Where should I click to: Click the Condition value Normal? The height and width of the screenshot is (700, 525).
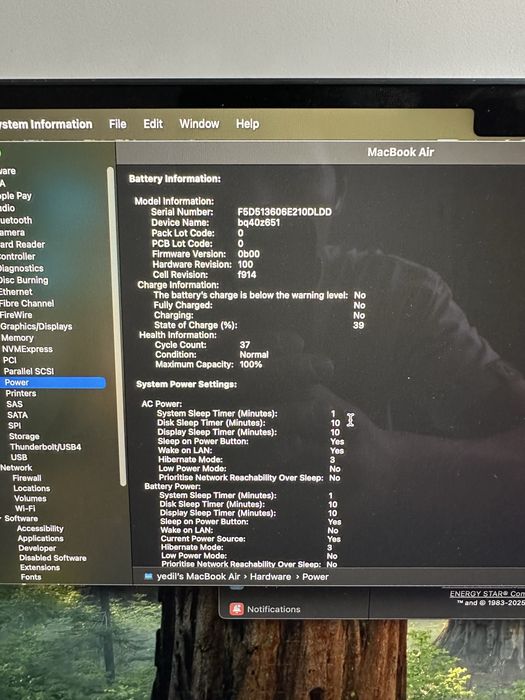pos(254,354)
